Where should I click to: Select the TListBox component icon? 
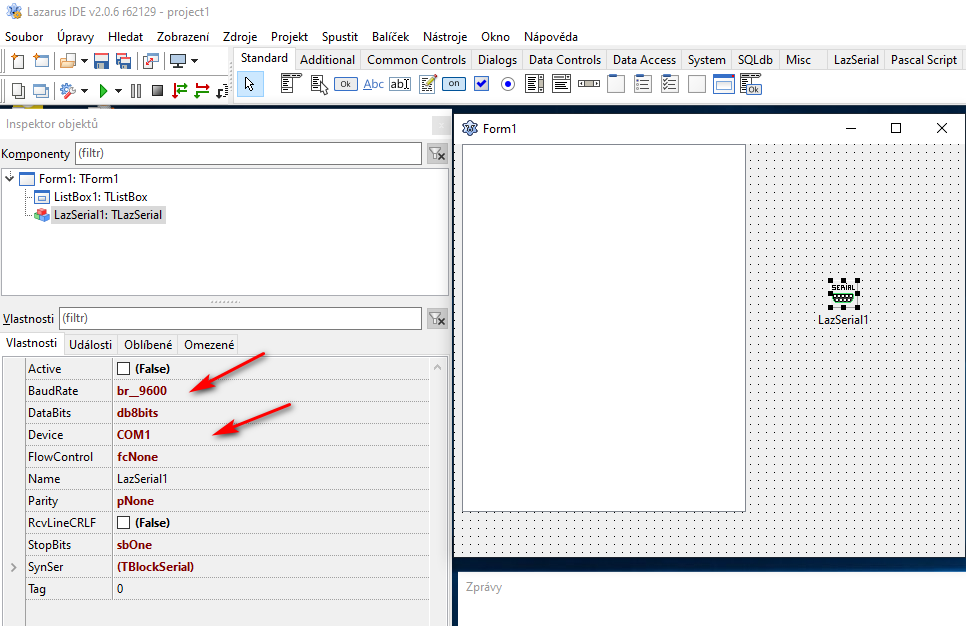(x=535, y=84)
